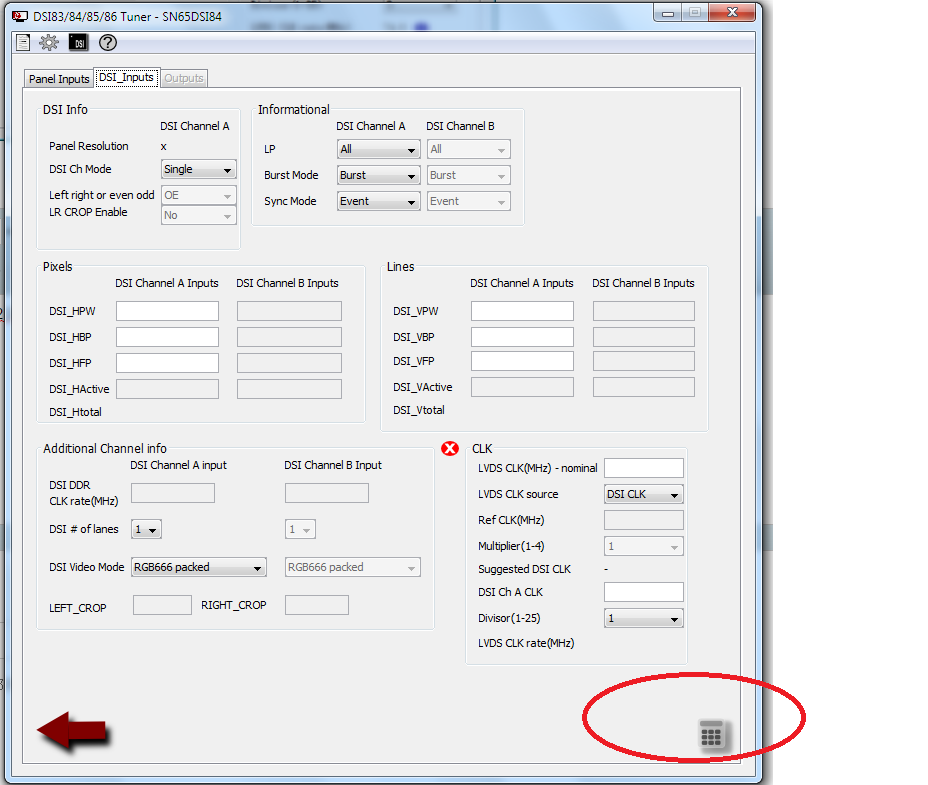Image resolution: width=928 pixels, height=785 pixels.
Task: Open LP dropdown for DSI Channel A
Action: pyautogui.click(x=379, y=149)
